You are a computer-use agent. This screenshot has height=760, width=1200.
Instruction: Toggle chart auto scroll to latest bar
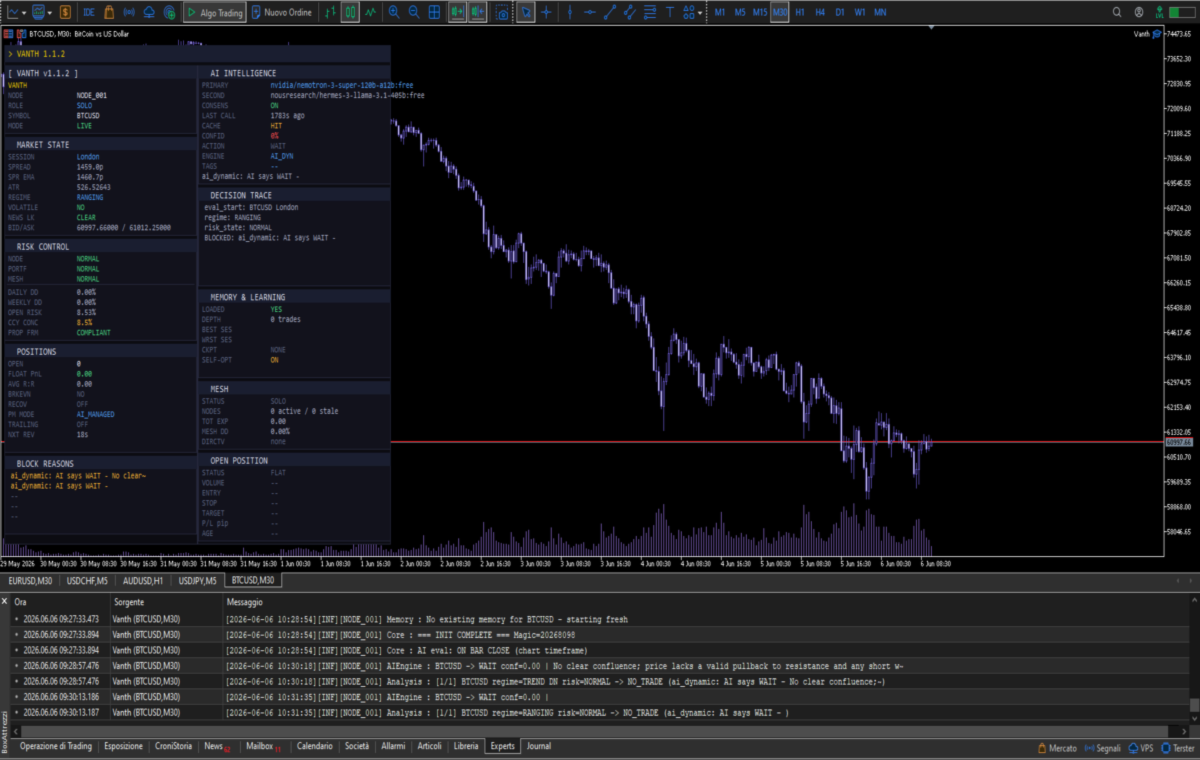point(456,12)
